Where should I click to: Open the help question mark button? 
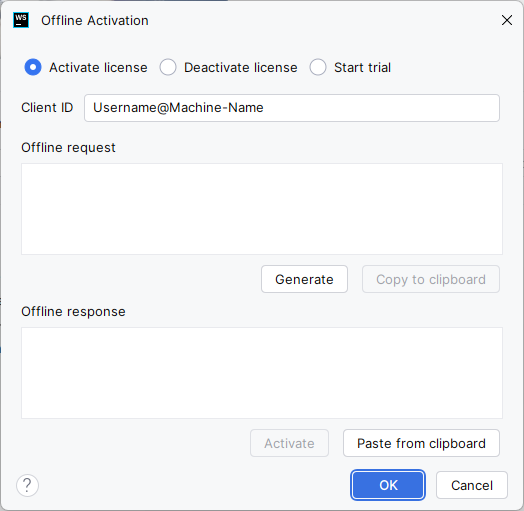pyautogui.click(x=27, y=485)
